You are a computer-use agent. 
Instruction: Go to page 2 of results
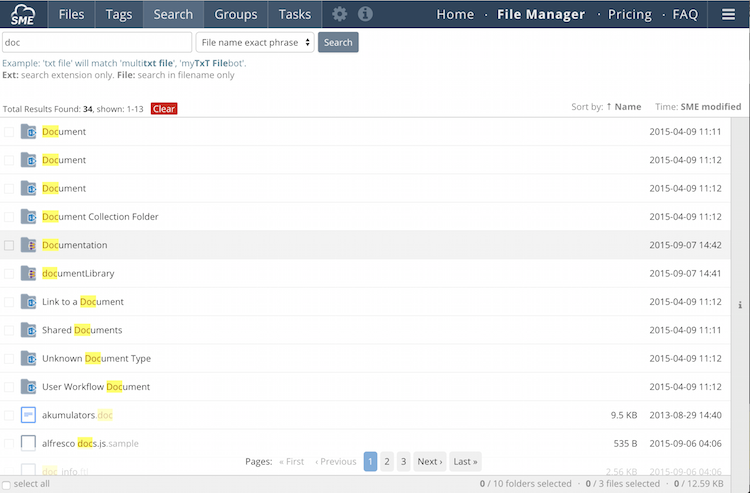click(x=387, y=461)
